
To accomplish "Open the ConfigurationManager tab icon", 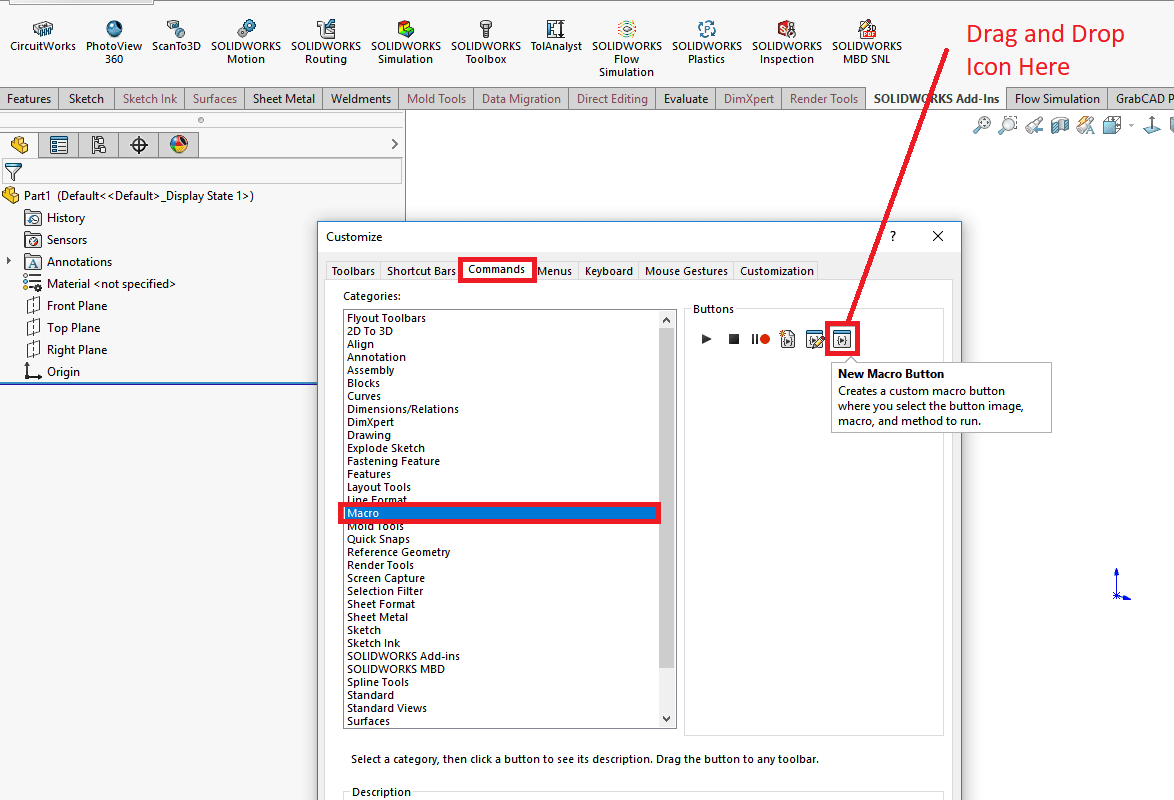I will tap(98, 145).
